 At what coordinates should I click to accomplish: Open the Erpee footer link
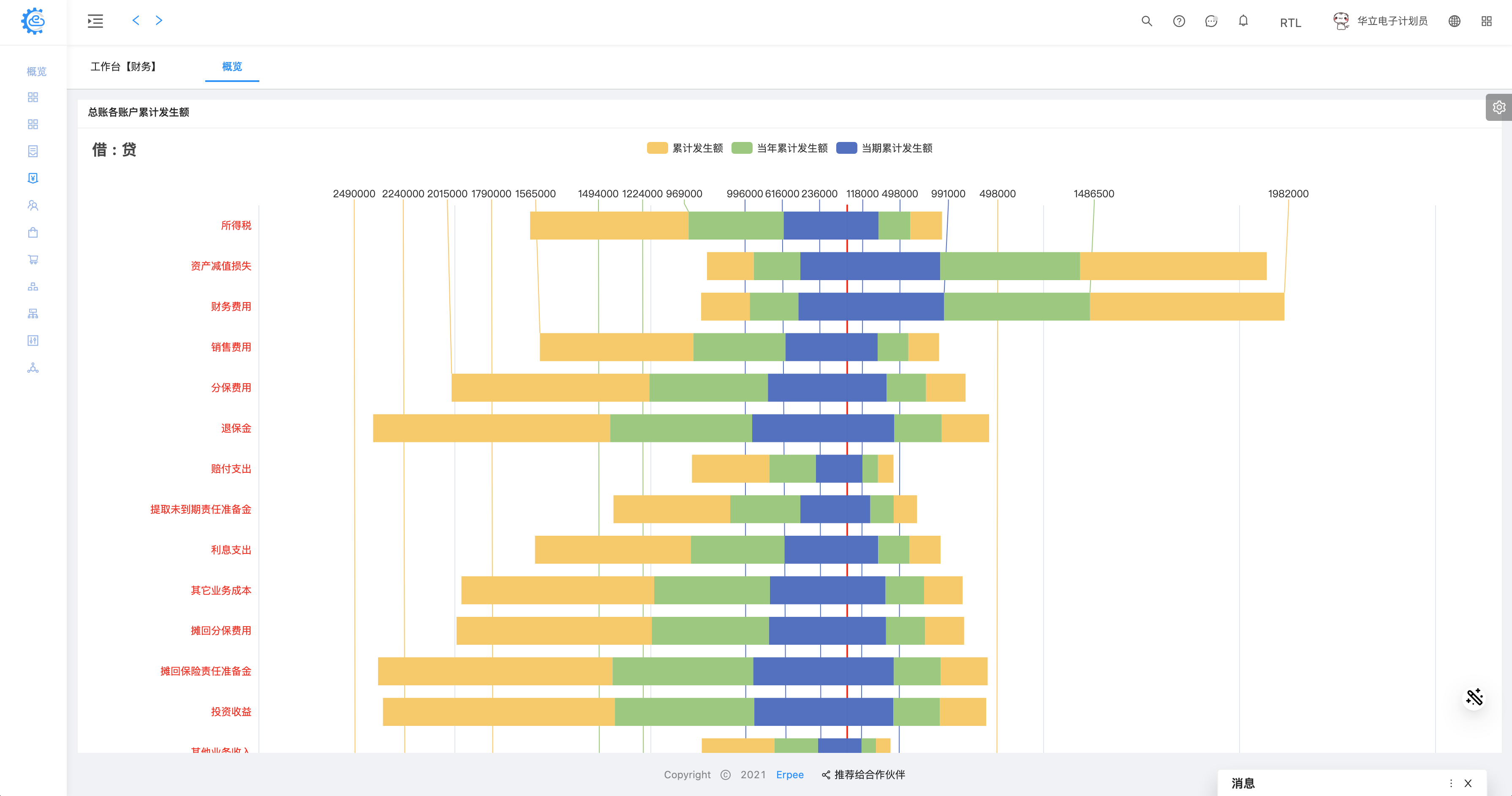[x=789, y=774]
